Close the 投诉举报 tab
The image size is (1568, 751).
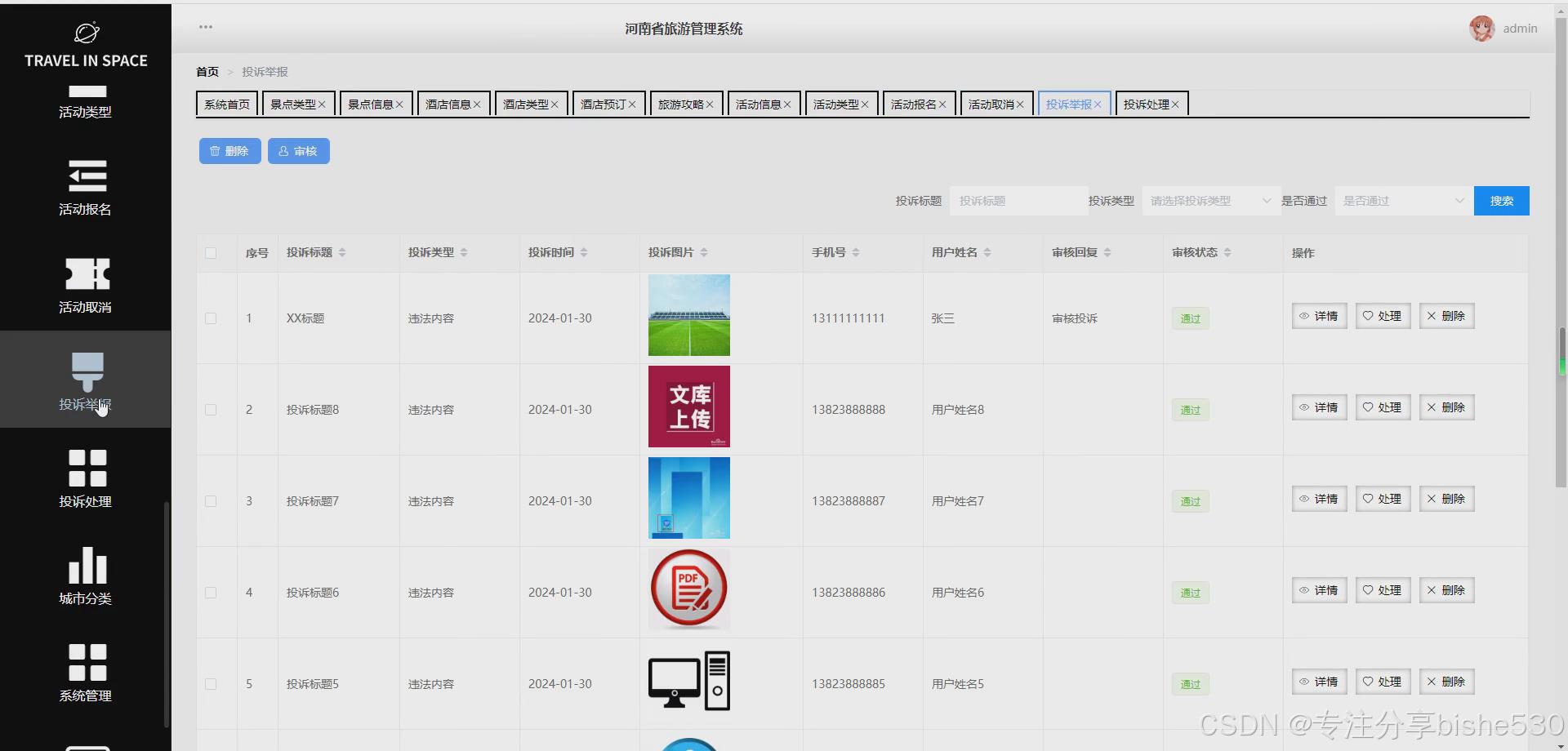pyautogui.click(x=1098, y=104)
